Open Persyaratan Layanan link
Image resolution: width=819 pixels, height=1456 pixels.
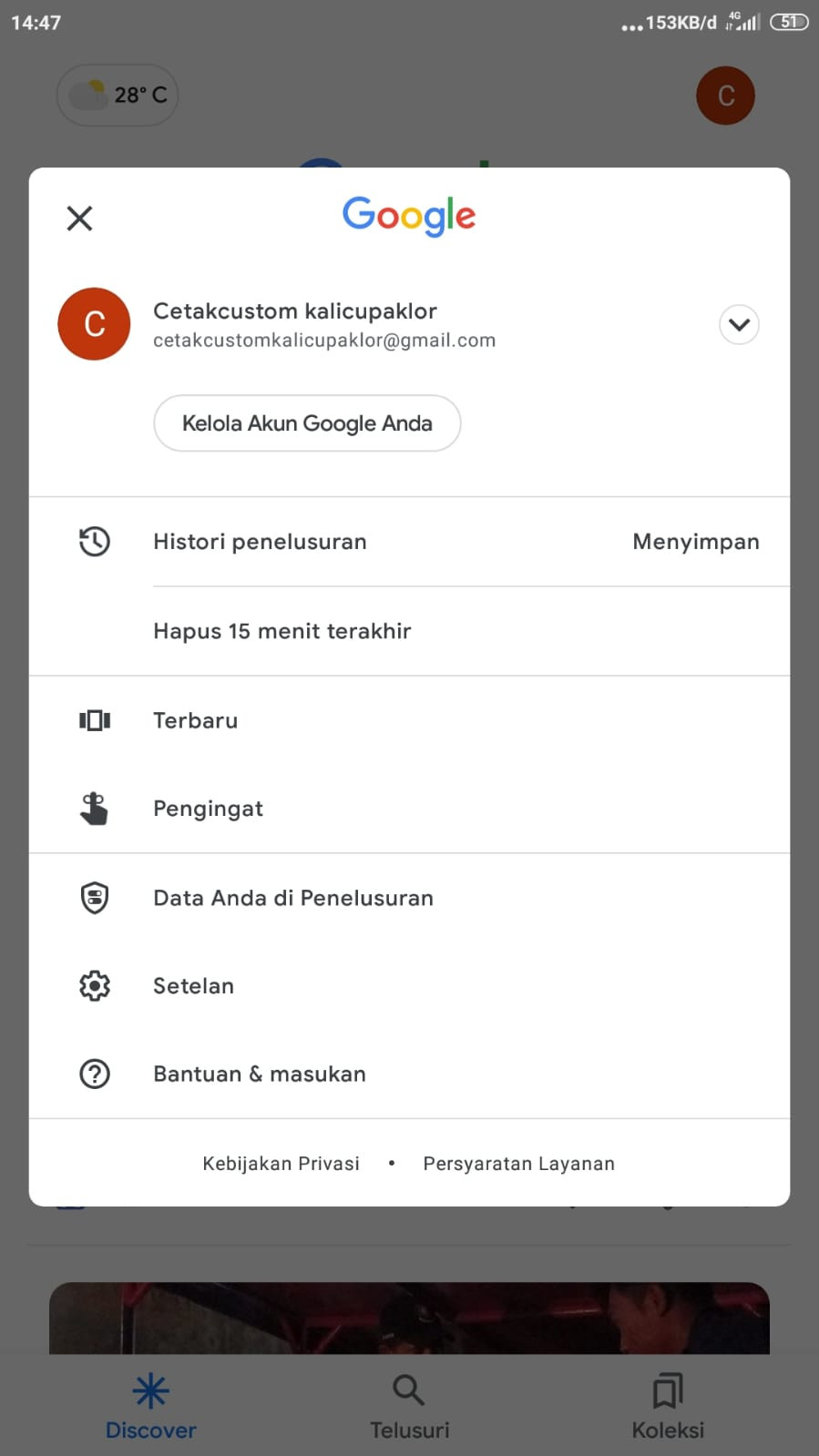pos(519,1164)
